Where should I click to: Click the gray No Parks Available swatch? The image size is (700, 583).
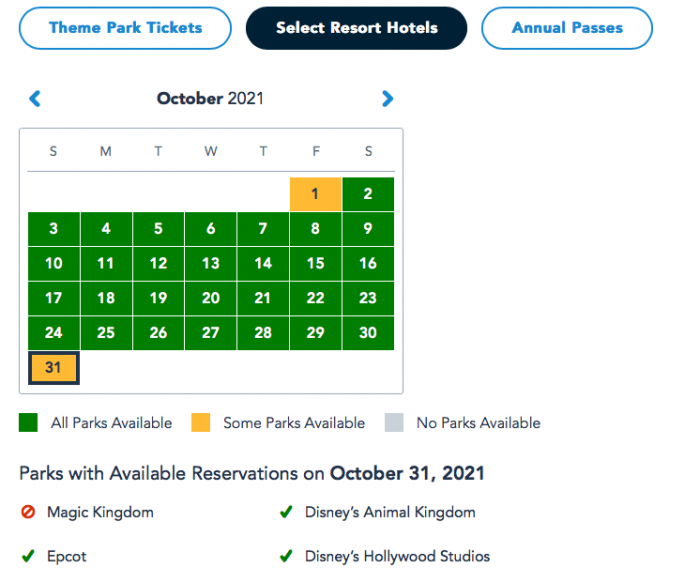point(394,423)
